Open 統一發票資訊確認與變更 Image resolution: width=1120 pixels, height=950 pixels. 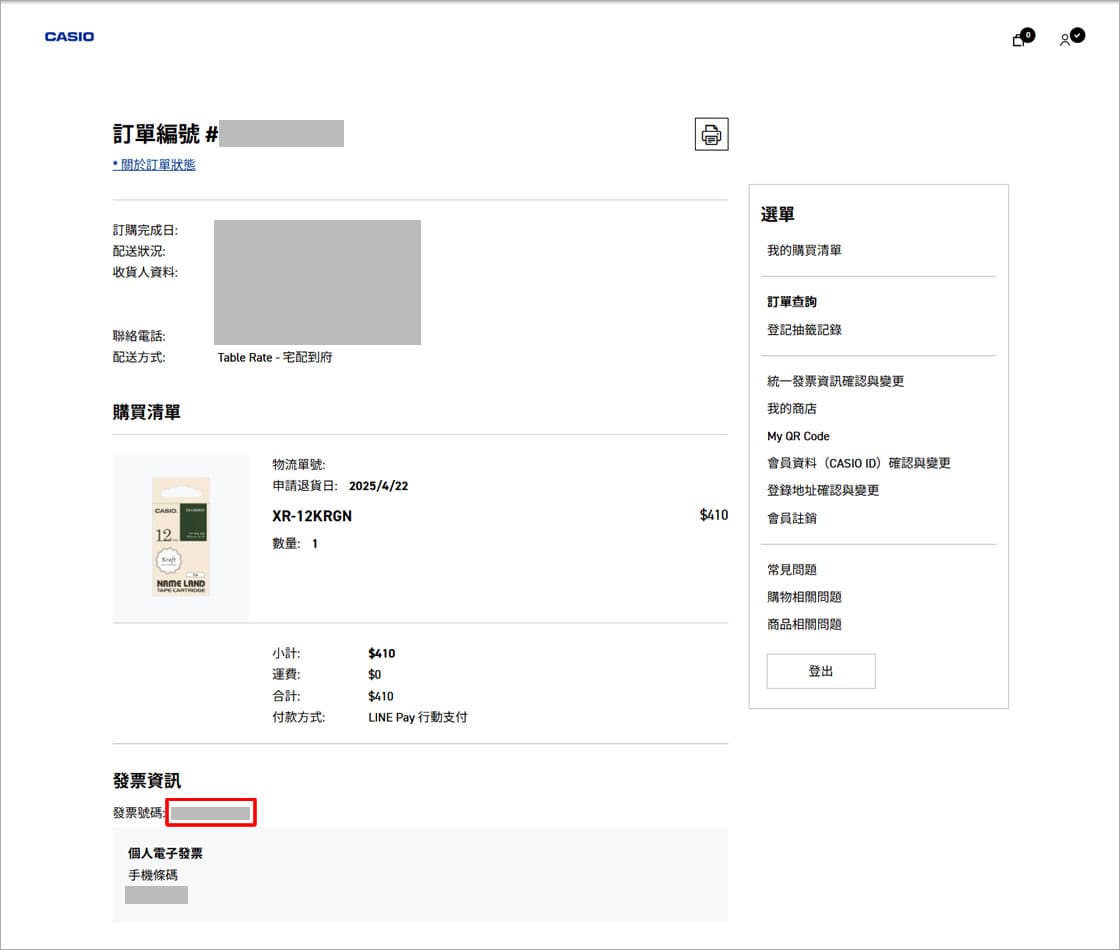click(835, 381)
